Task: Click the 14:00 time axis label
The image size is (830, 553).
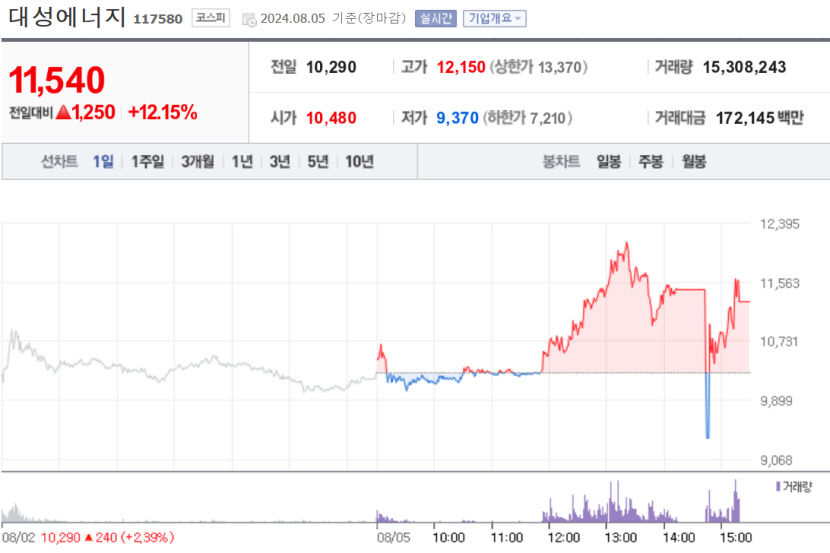Action: point(679,538)
